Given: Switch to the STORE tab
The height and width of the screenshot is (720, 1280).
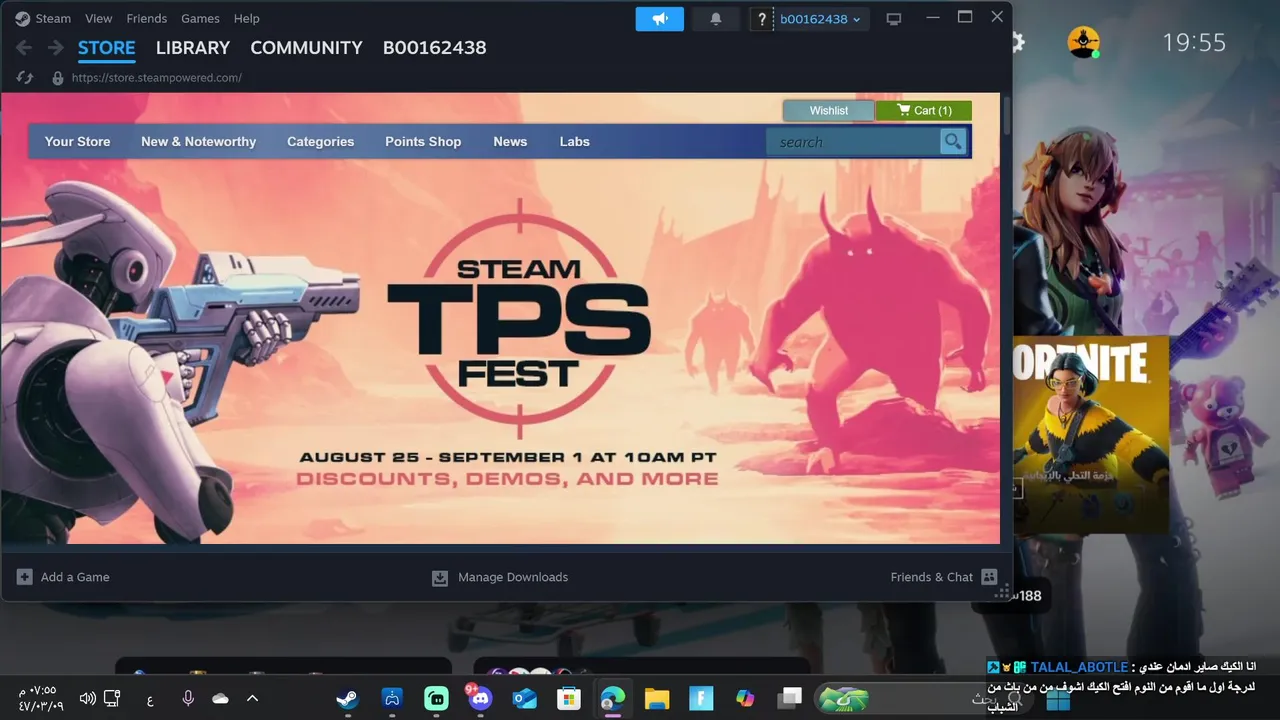Looking at the screenshot, I should [x=106, y=48].
